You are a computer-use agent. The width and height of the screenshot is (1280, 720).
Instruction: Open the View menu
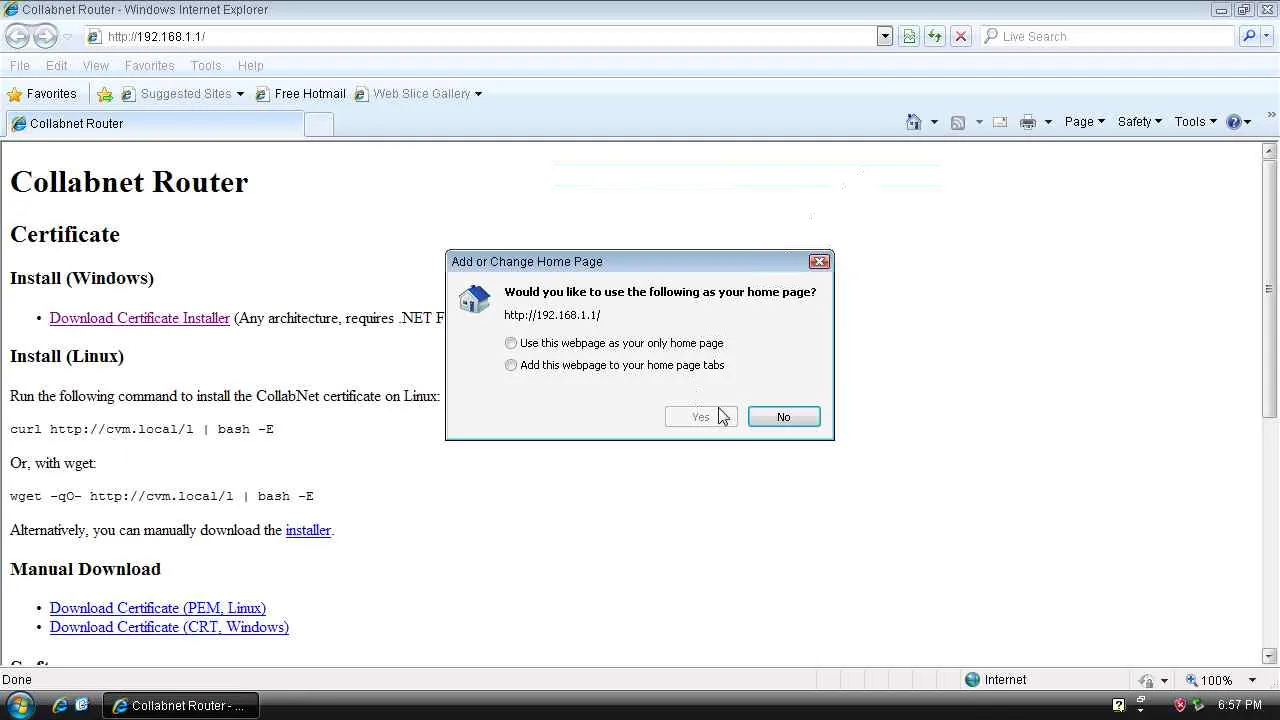point(96,66)
